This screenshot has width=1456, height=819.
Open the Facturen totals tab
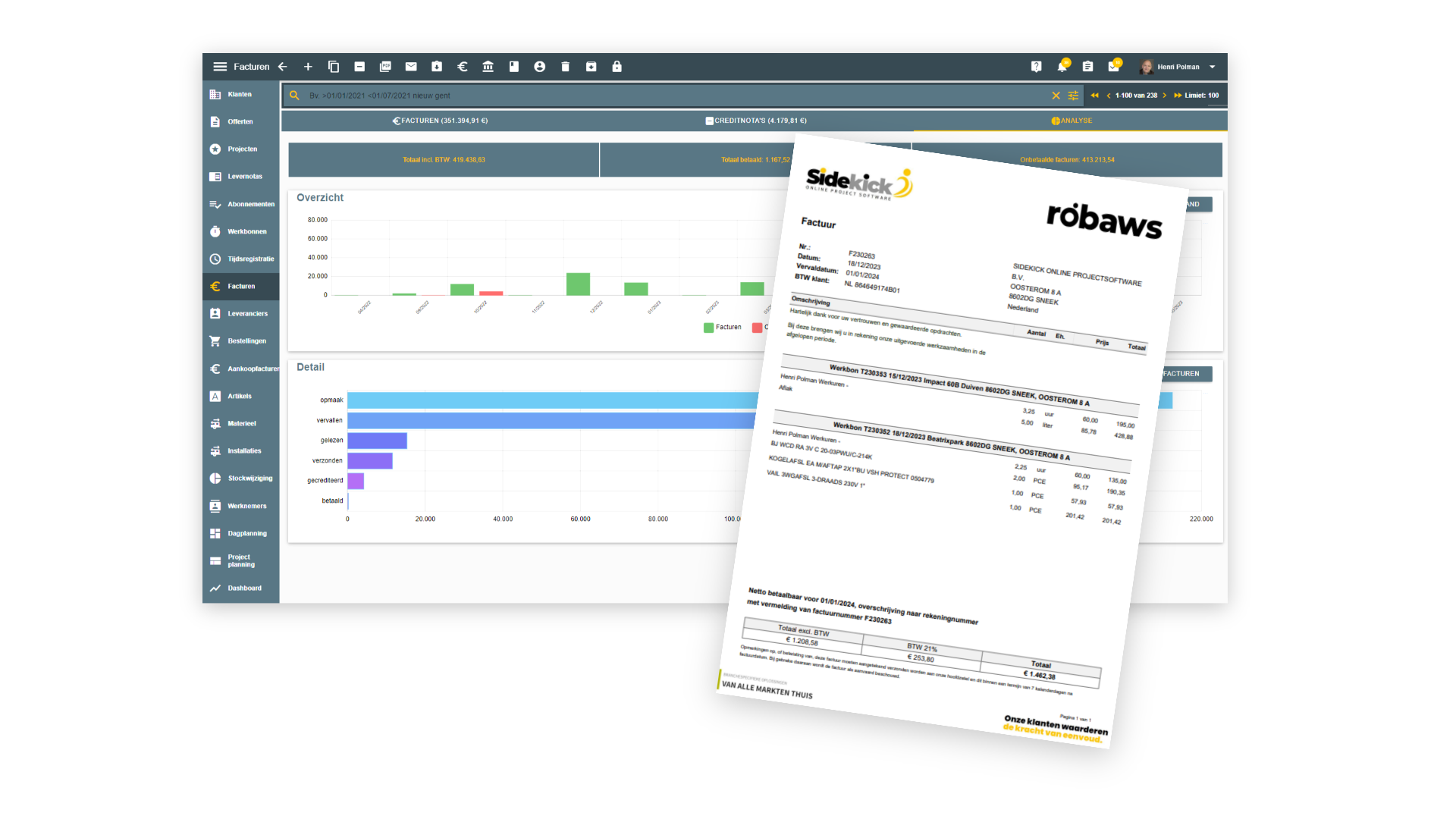point(440,121)
